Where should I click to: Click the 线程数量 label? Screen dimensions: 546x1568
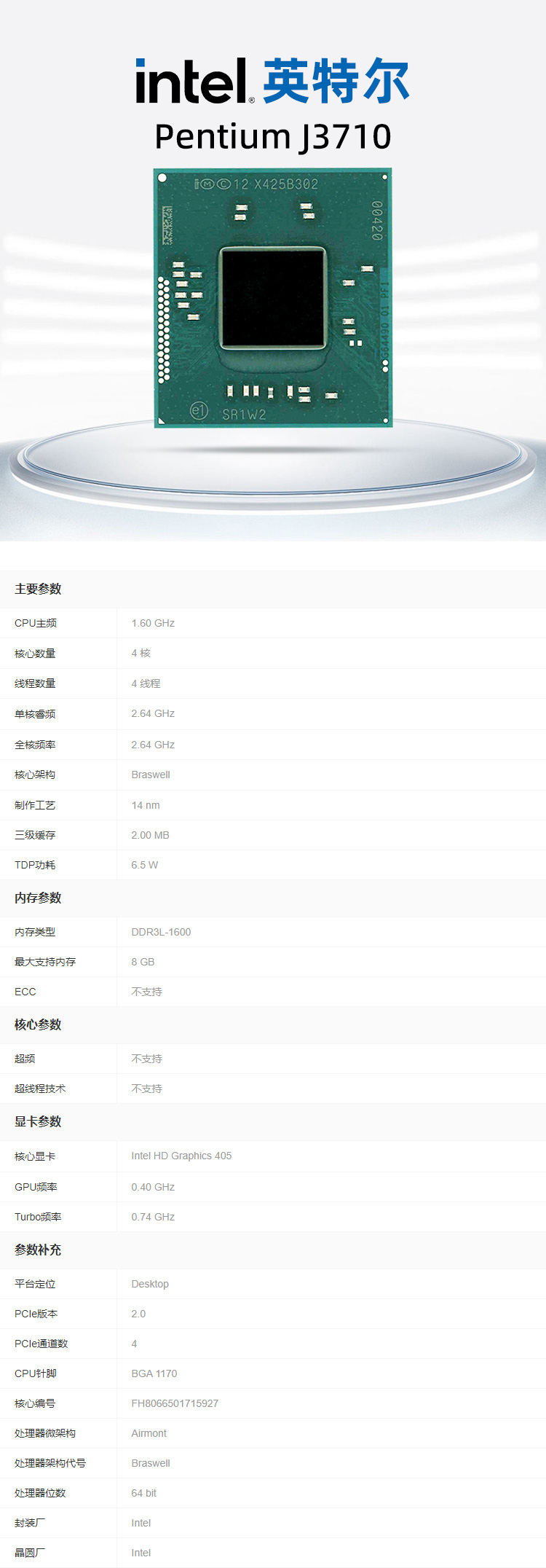35,683
